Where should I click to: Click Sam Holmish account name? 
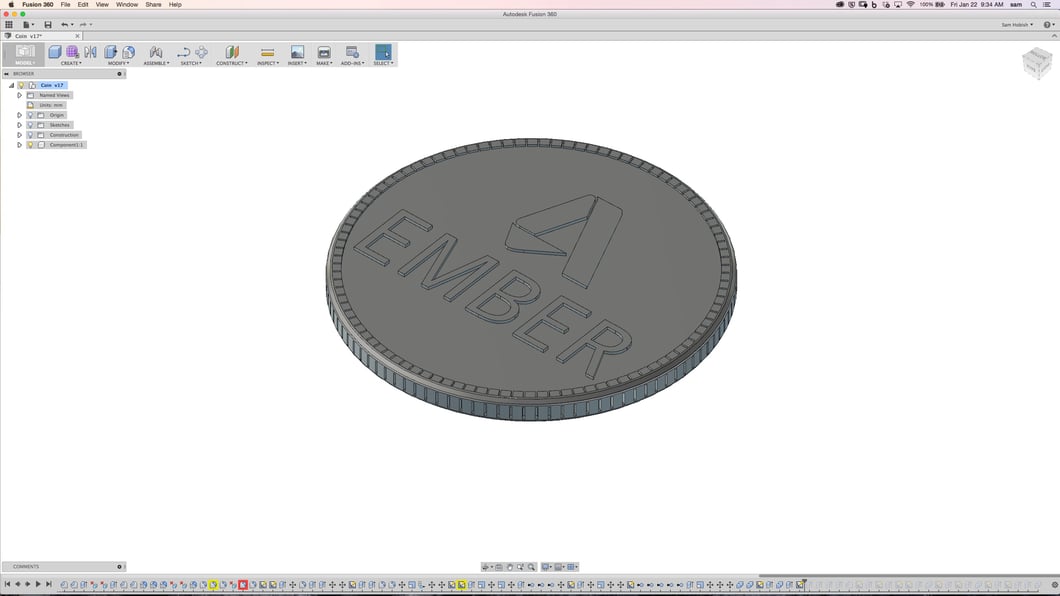(x=1017, y=25)
